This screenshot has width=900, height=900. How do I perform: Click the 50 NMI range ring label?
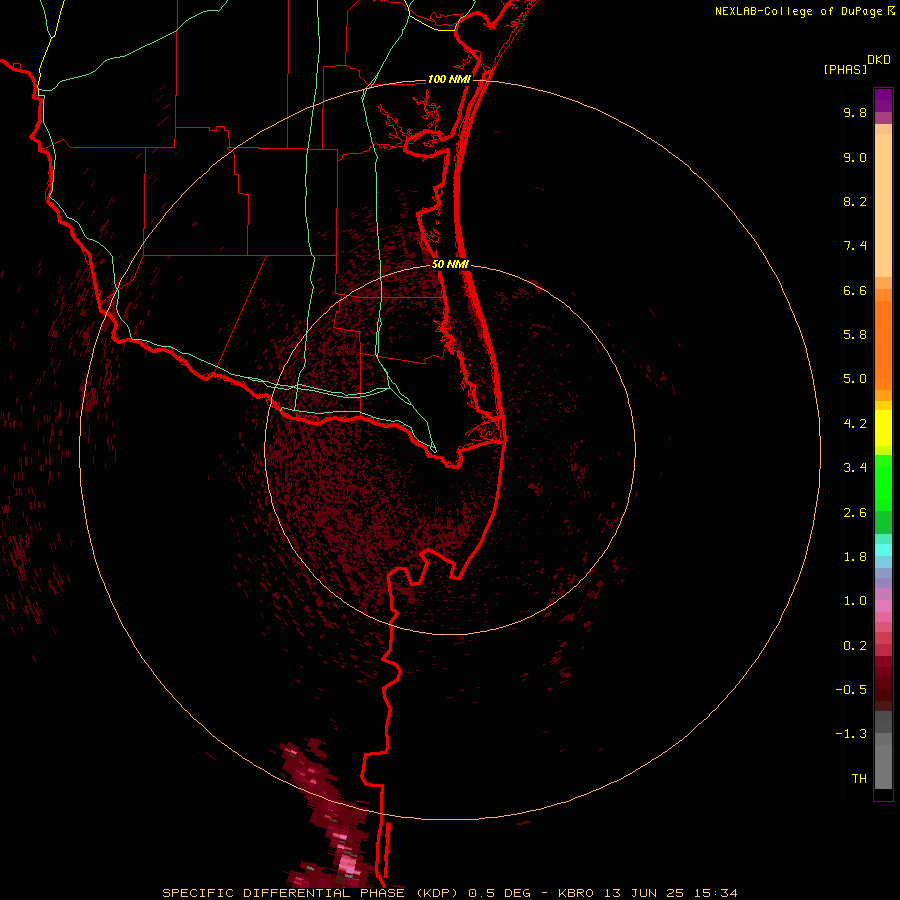tap(450, 264)
